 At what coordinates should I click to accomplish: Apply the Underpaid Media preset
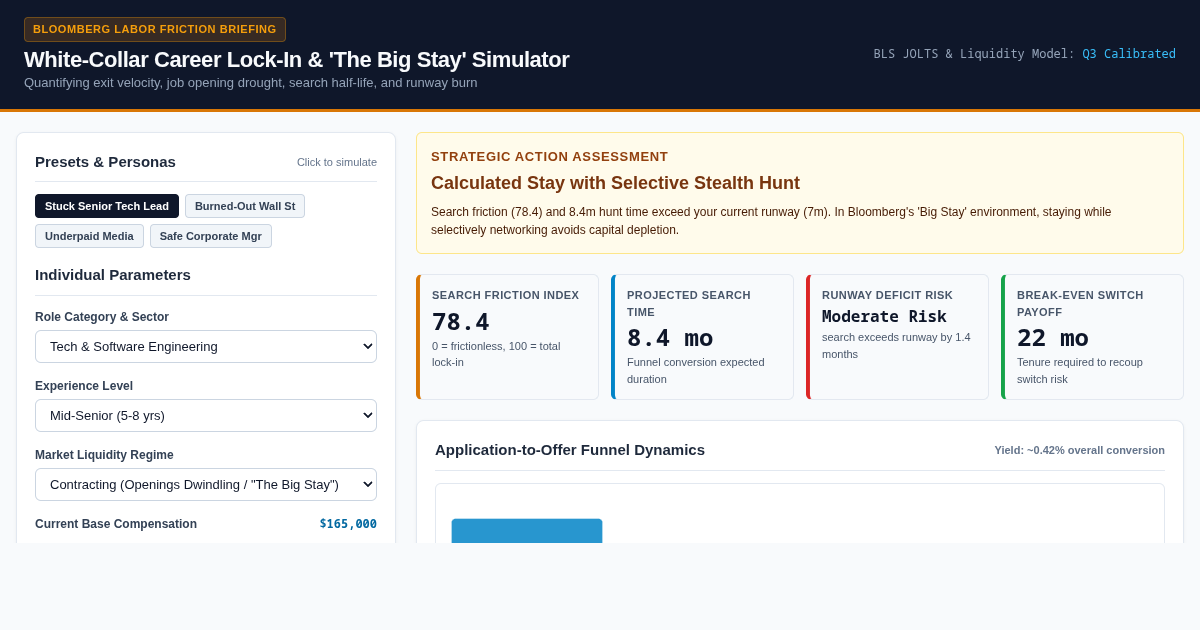(89, 236)
